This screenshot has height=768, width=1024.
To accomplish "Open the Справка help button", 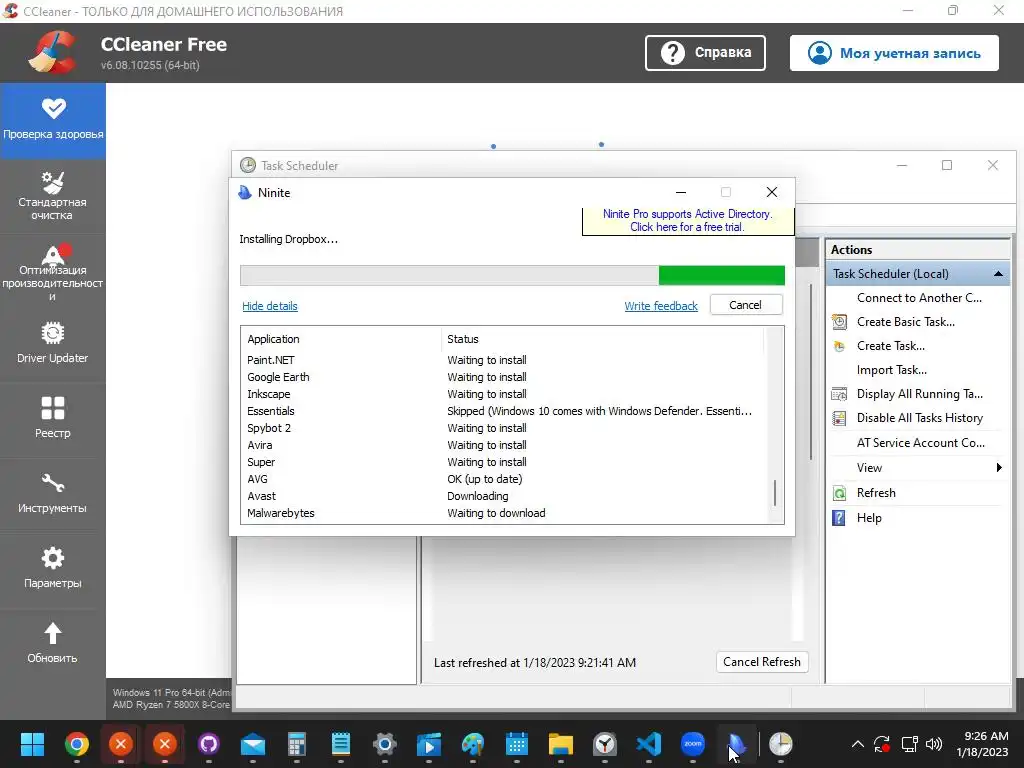I will click(x=705, y=53).
